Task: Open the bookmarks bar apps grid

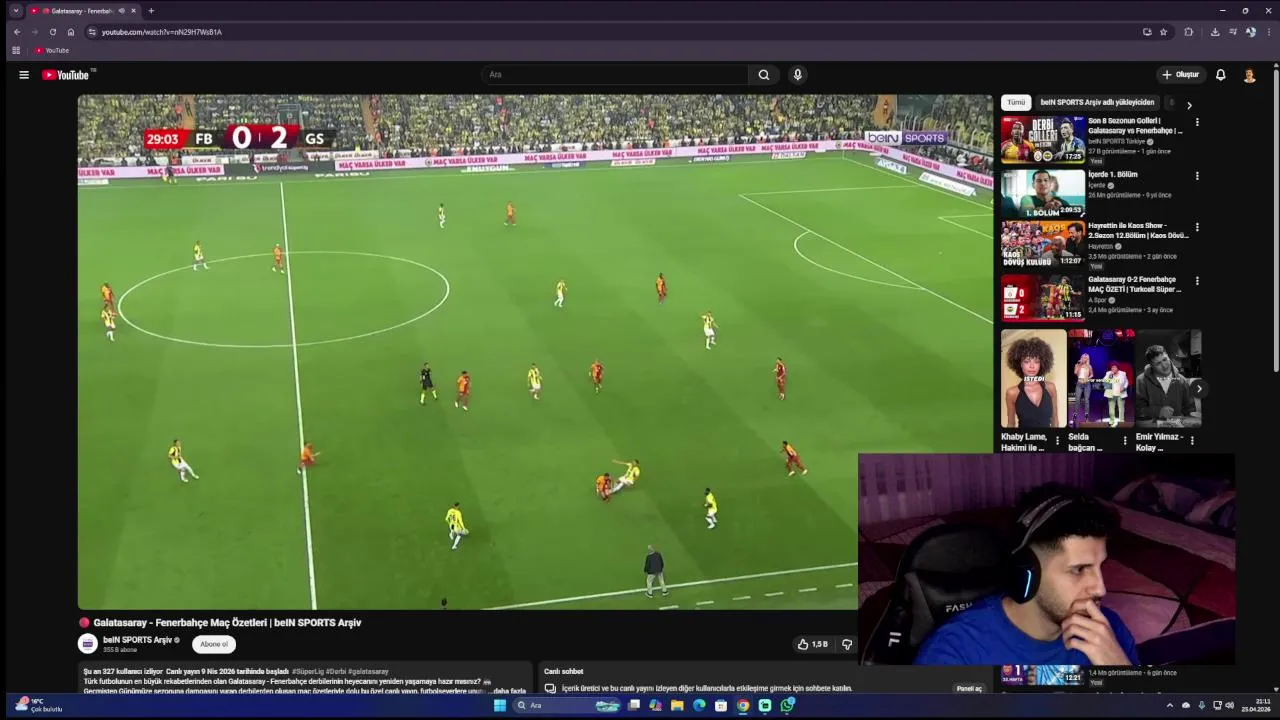Action: pos(16,50)
